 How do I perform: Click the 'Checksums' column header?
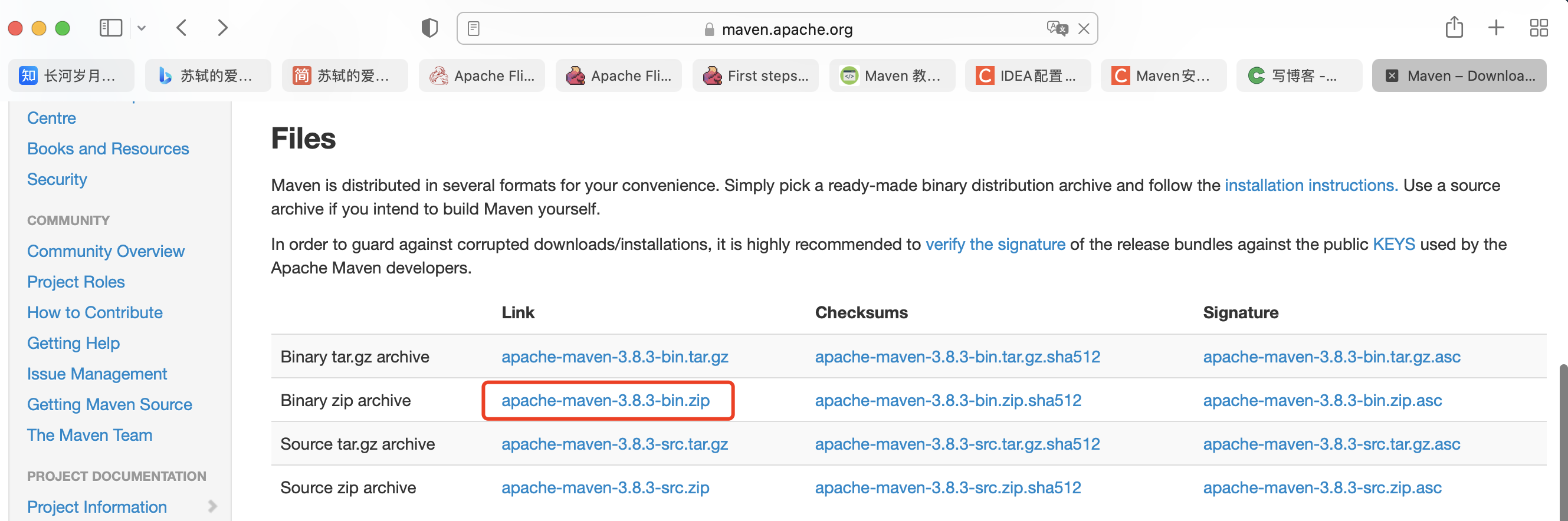(861, 312)
